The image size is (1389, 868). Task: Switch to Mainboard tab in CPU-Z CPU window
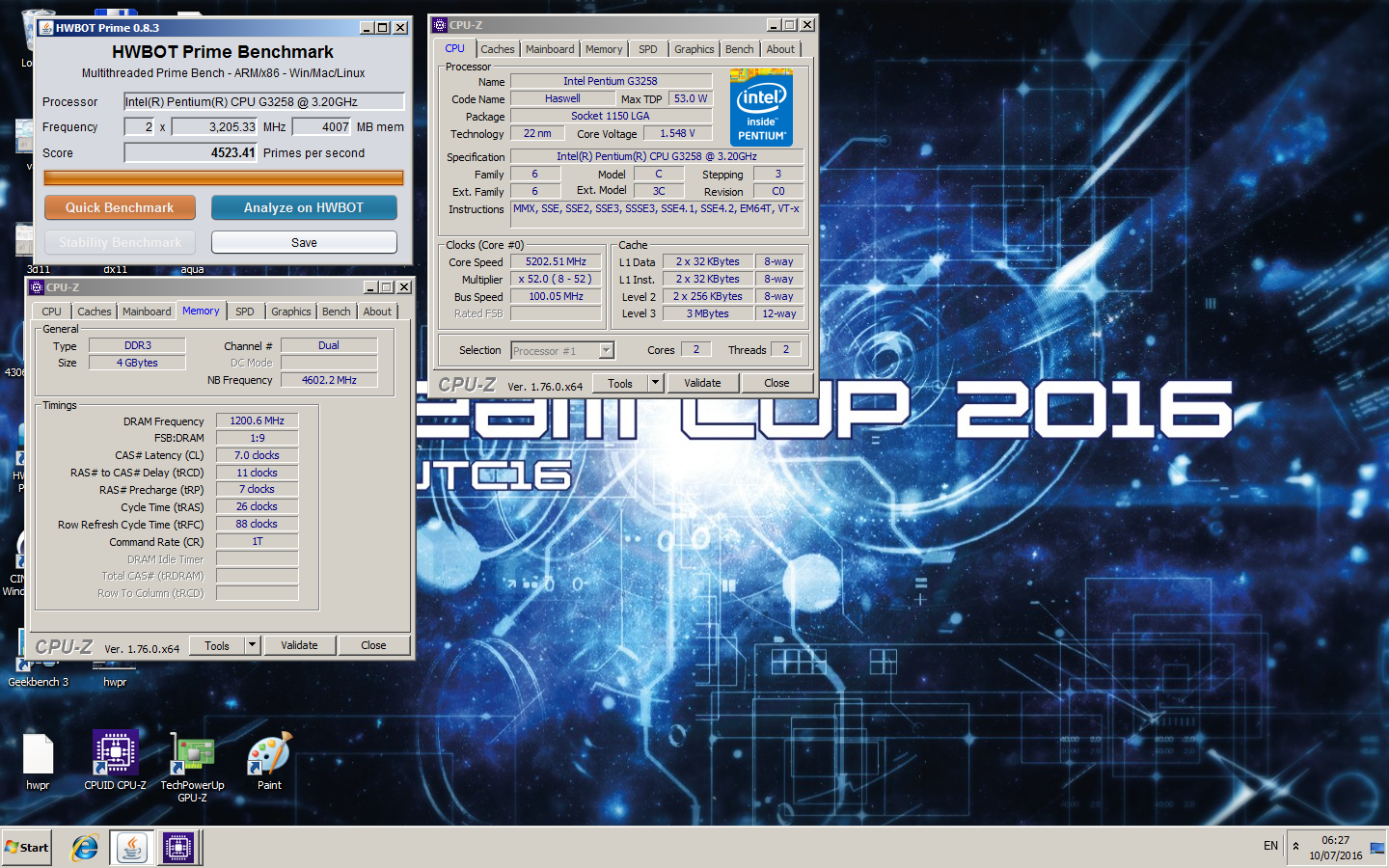tap(550, 49)
